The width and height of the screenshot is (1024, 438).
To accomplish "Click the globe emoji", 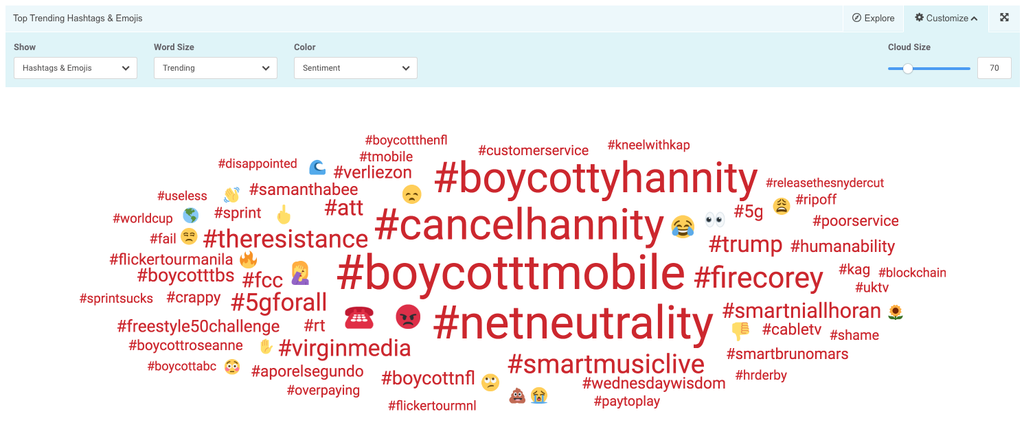I will pos(191,215).
